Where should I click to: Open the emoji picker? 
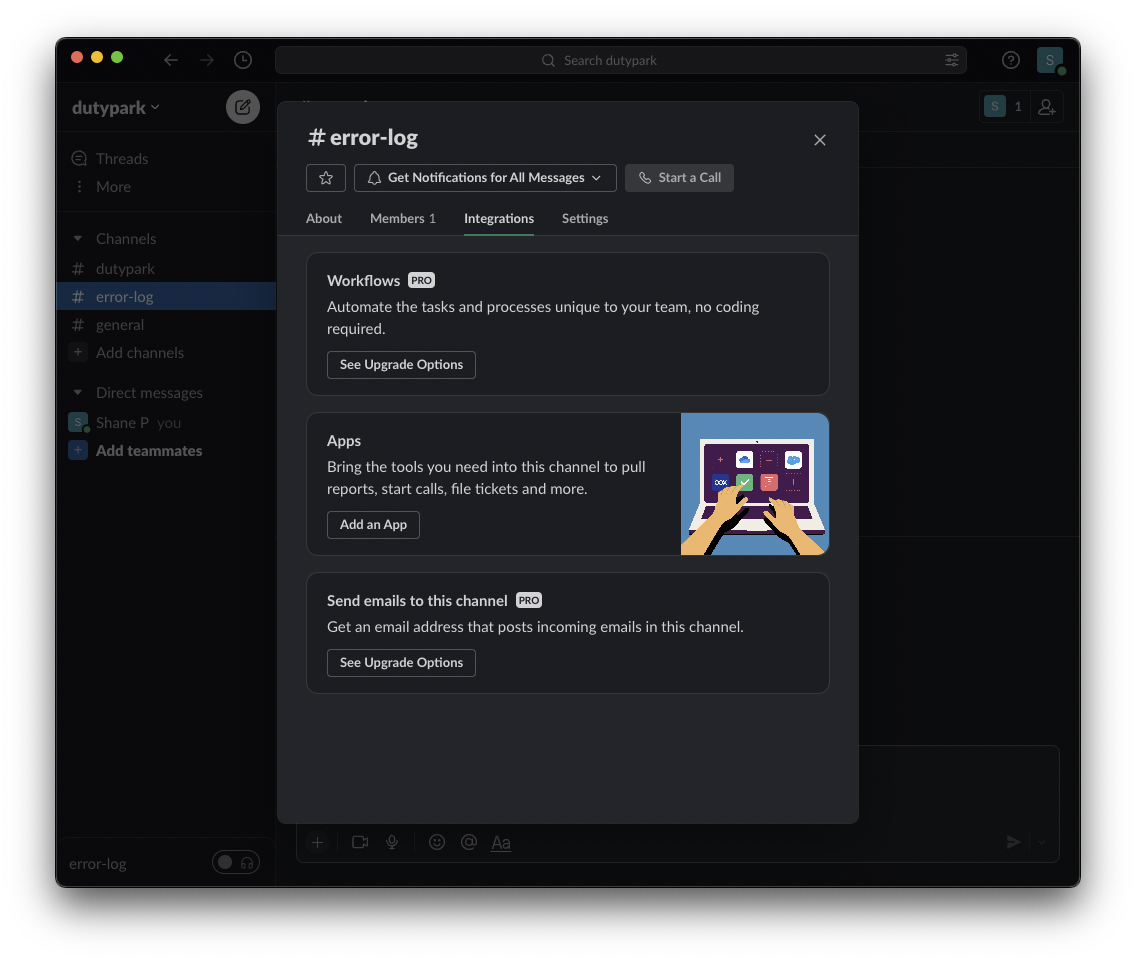(437, 842)
